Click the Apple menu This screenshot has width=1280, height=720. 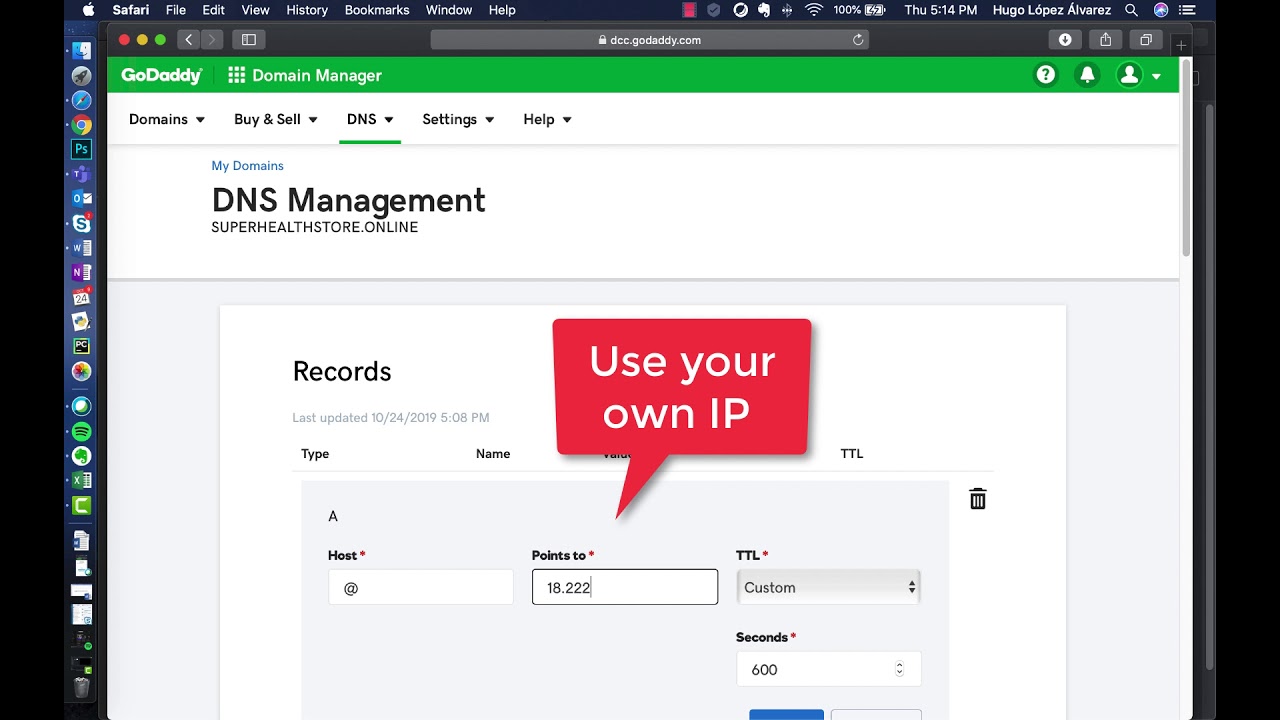click(88, 10)
